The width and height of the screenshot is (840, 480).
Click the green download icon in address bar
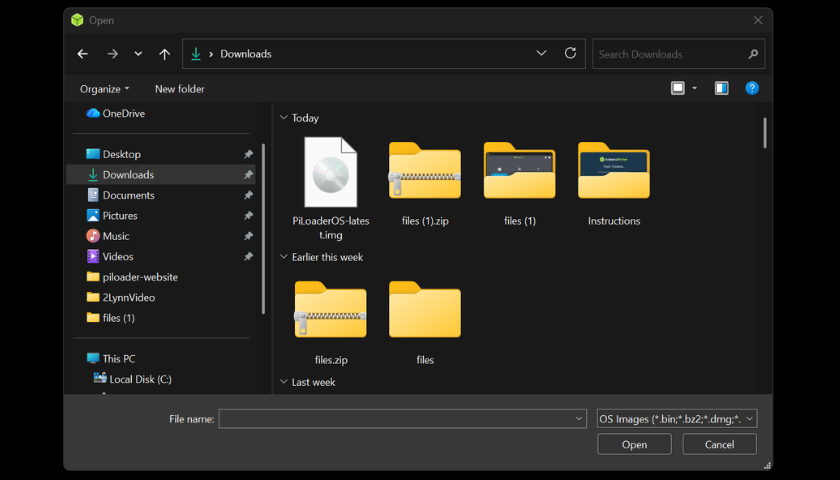(196, 54)
